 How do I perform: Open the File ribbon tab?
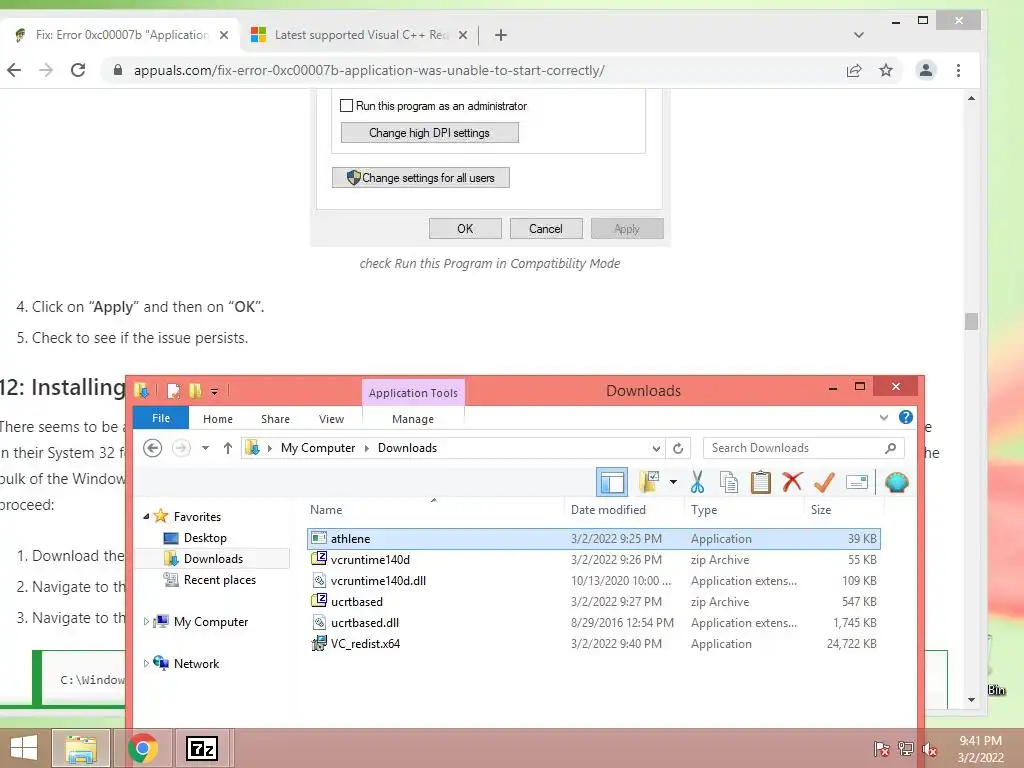(x=161, y=418)
